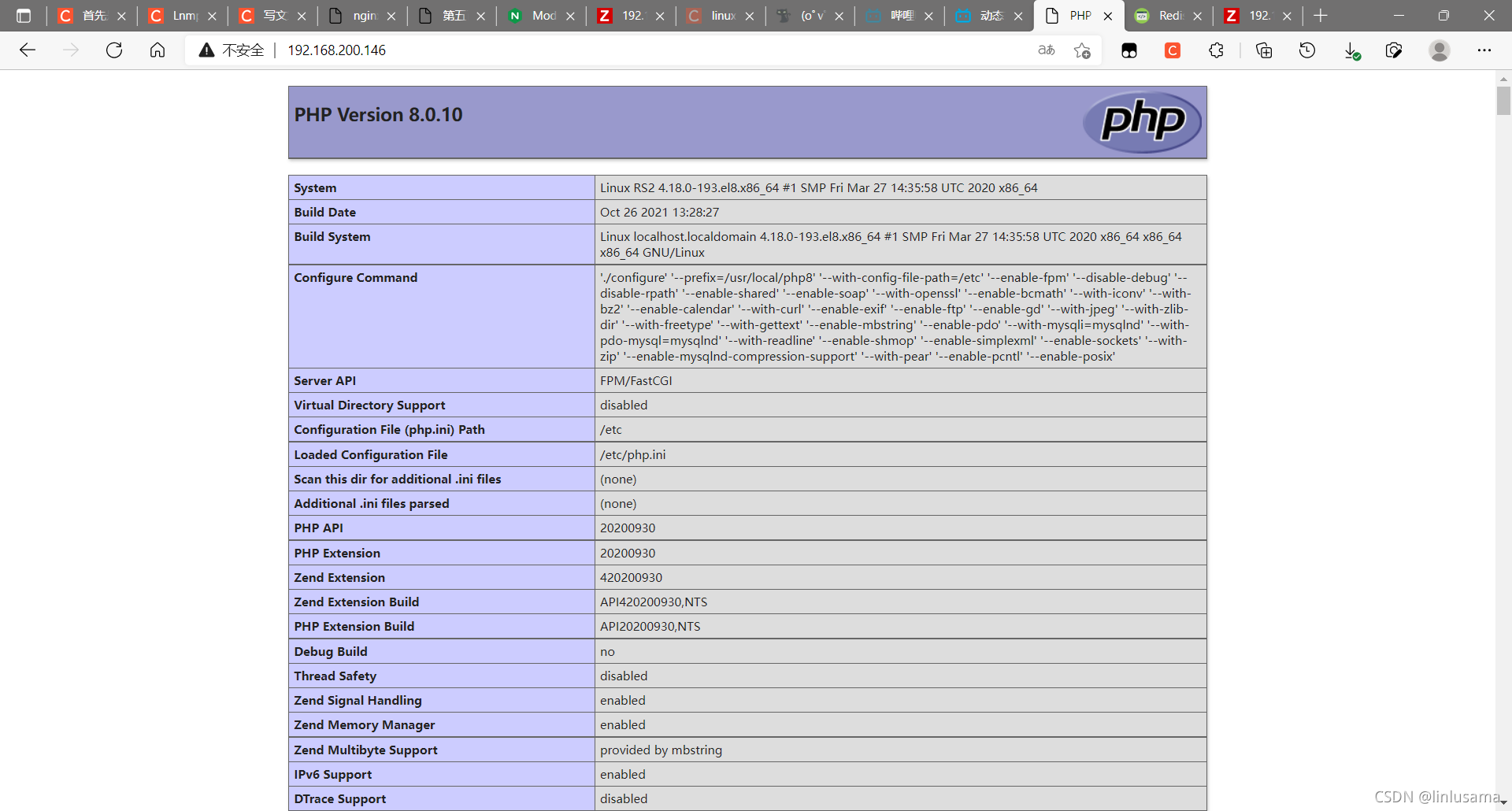Click the Virtual Directory Support label
This screenshot has height=811, width=1512.
coord(369,405)
